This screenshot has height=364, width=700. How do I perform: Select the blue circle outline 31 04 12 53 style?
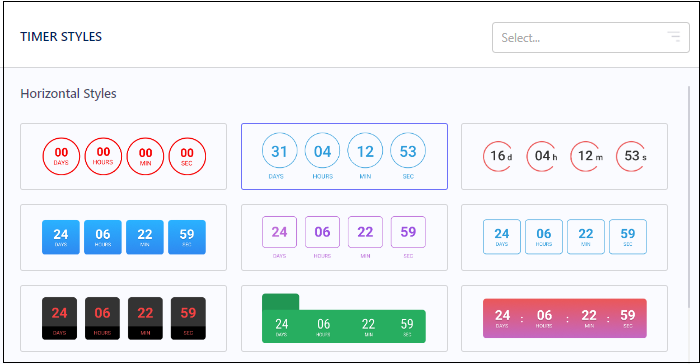(344, 156)
